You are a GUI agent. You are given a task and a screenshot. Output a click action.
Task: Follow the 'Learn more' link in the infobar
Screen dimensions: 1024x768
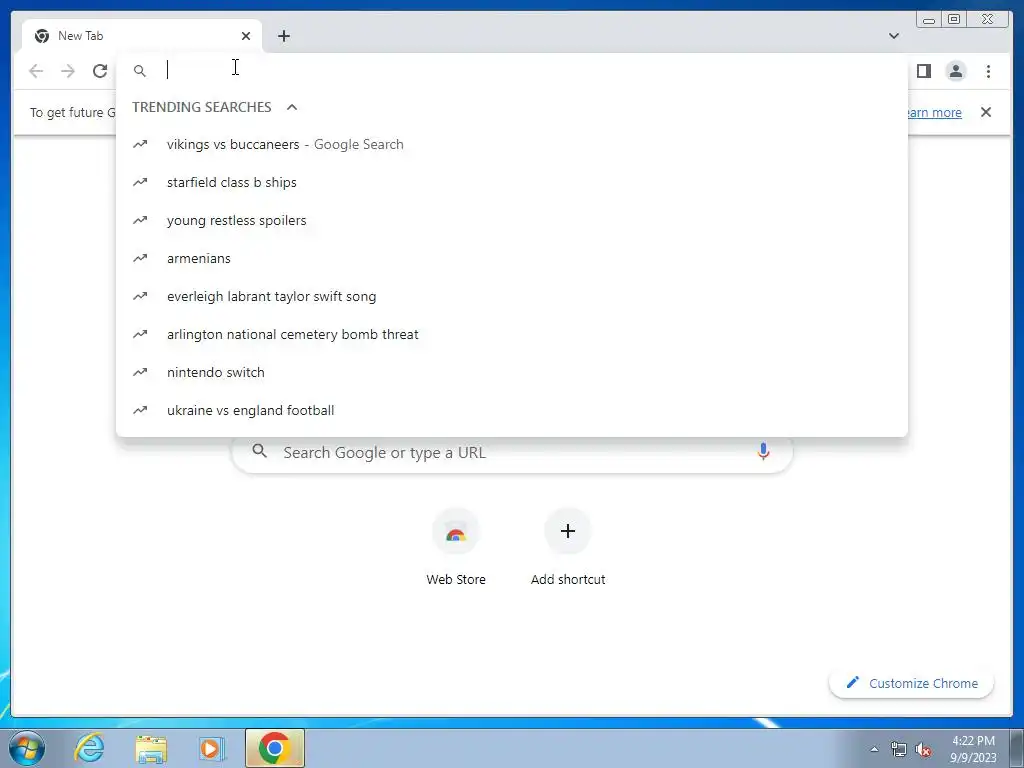pos(935,112)
